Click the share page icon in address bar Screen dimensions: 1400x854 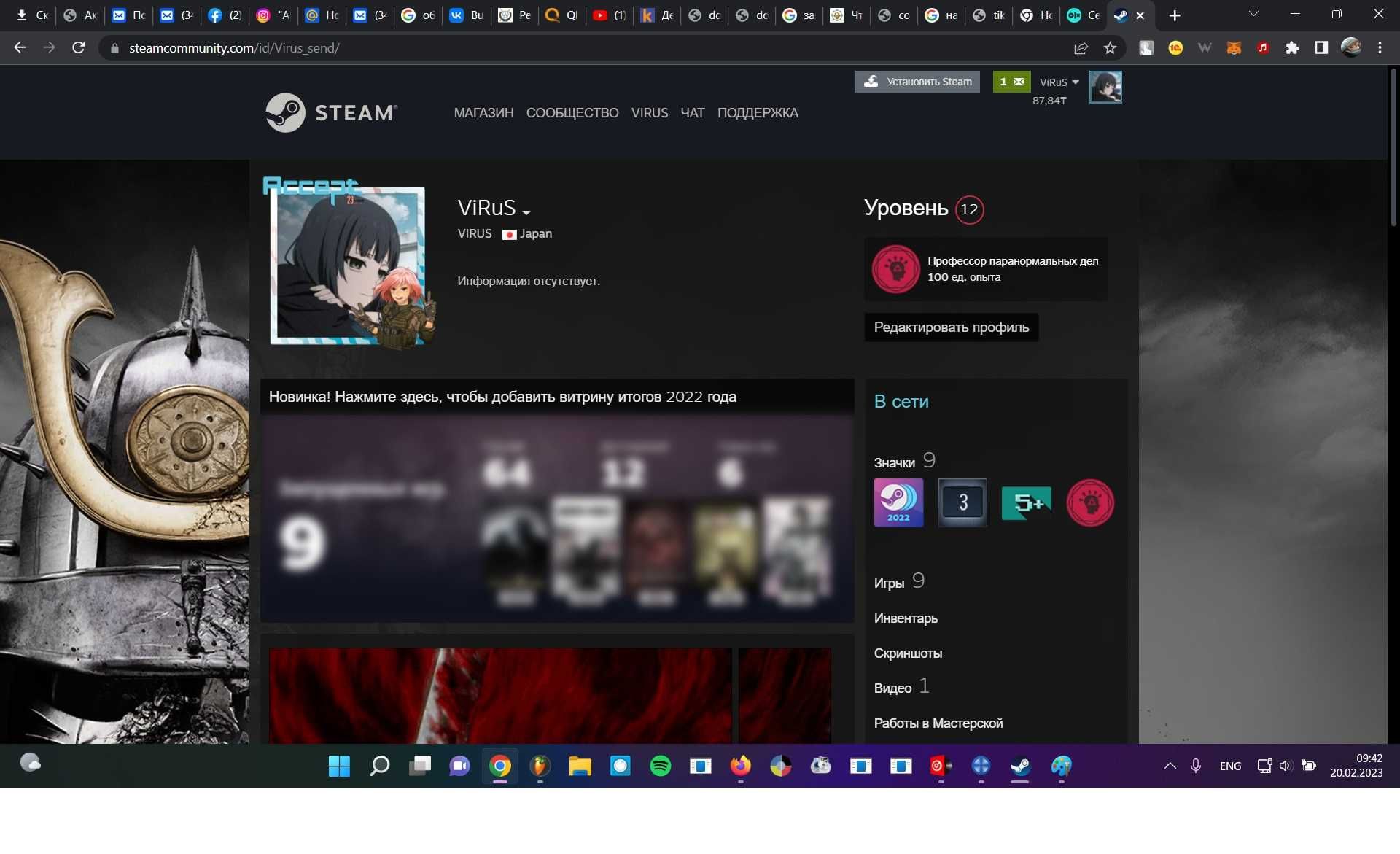(x=1081, y=48)
